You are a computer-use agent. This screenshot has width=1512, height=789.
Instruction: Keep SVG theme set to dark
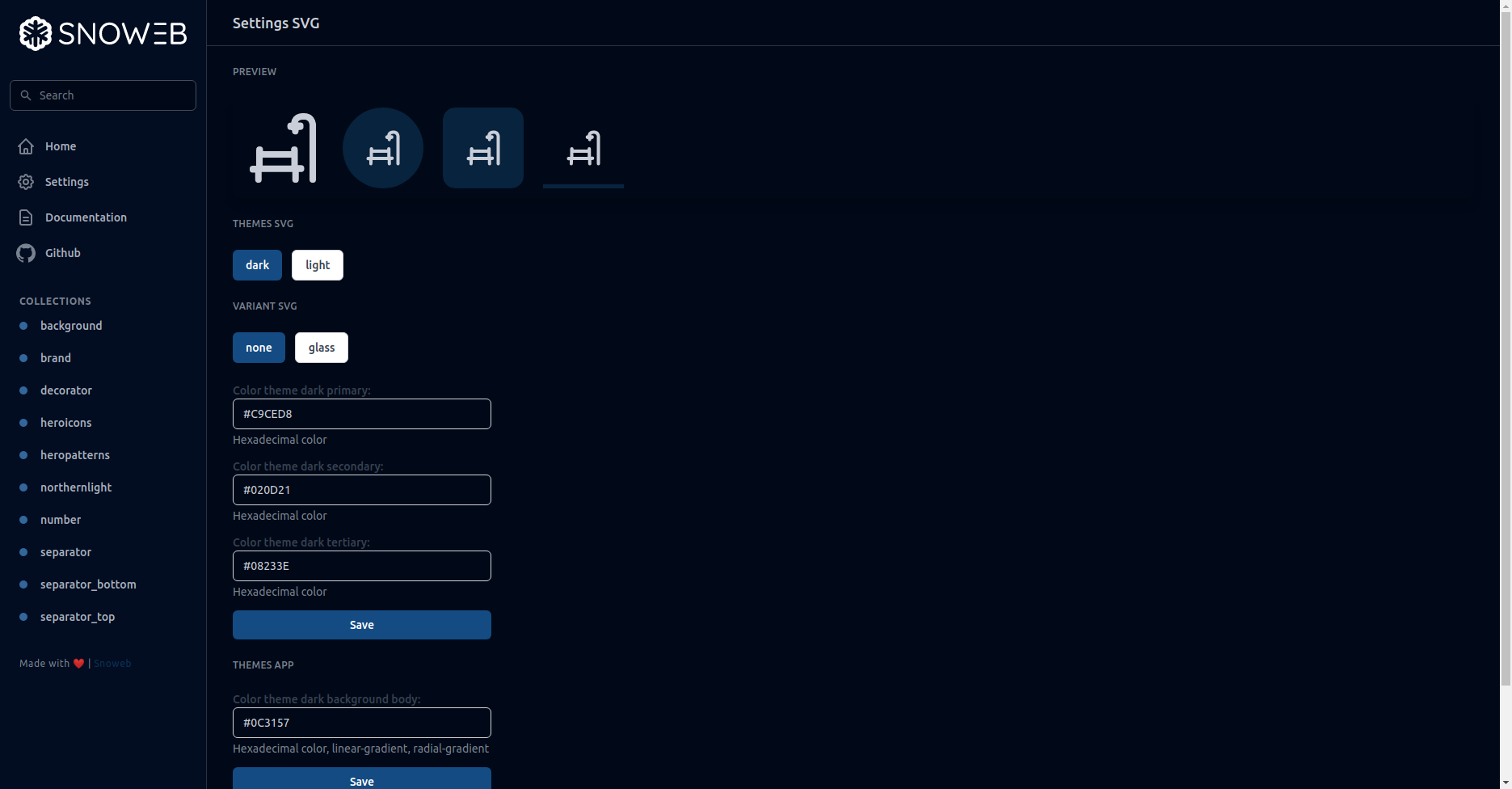coord(257,264)
